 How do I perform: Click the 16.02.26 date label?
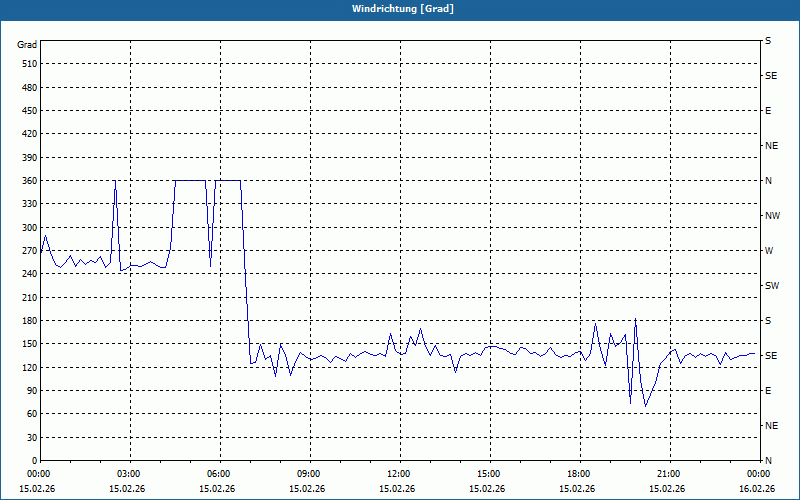tap(757, 489)
